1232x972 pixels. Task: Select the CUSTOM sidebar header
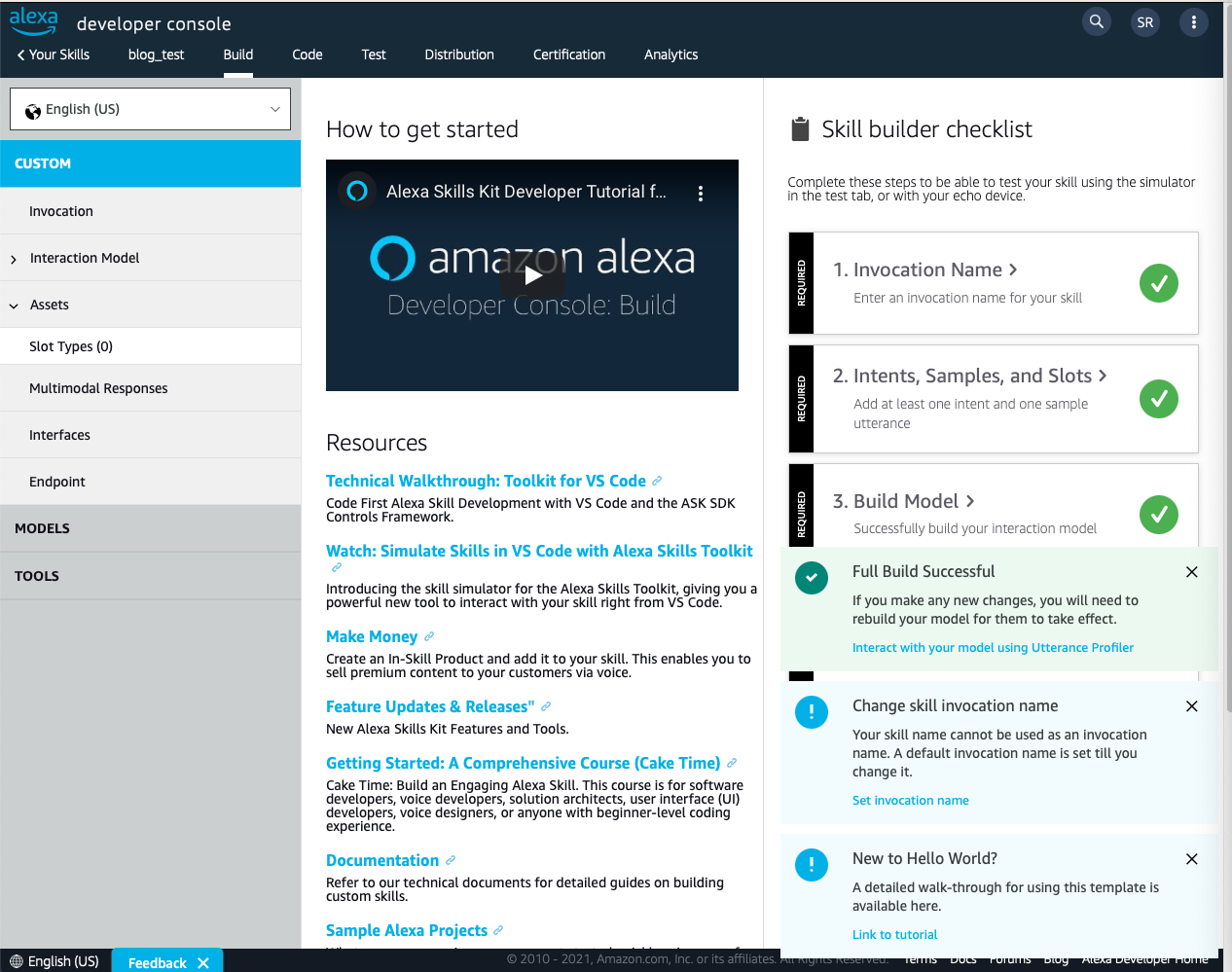pyautogui.click(x=151, y=163)
